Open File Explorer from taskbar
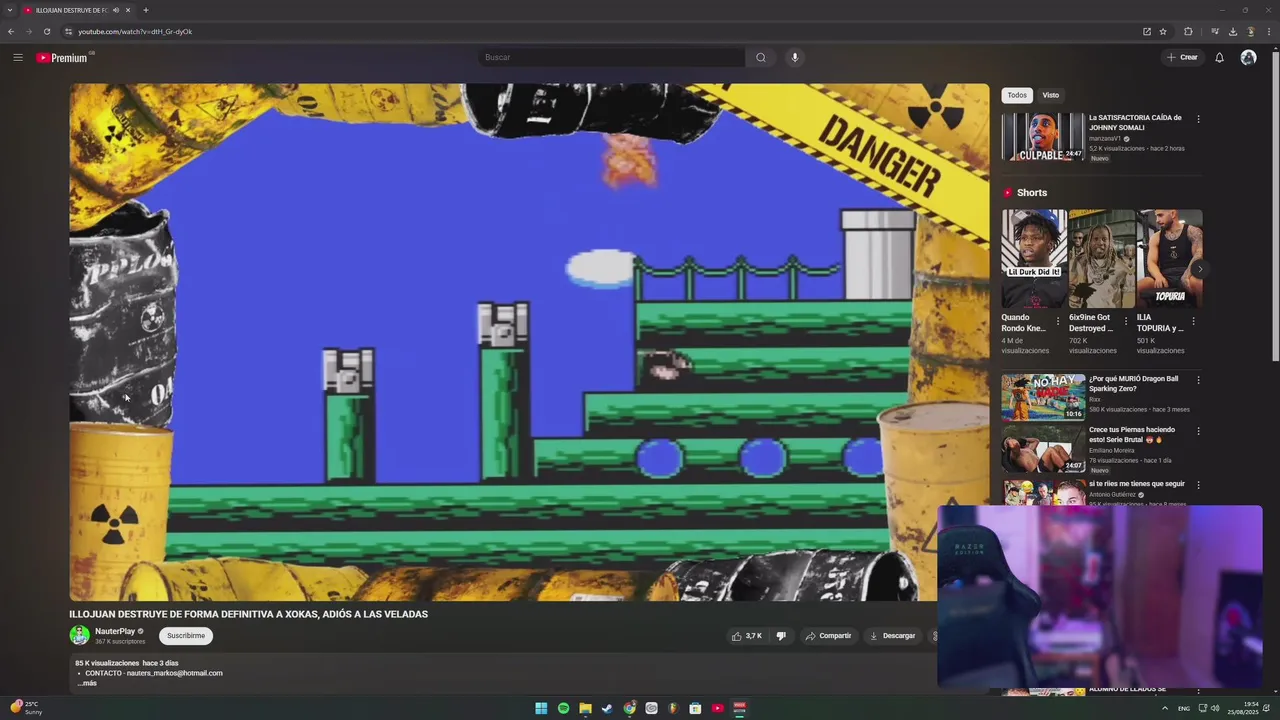Screen dimensions: 1280x720 [x=585, y=708]
